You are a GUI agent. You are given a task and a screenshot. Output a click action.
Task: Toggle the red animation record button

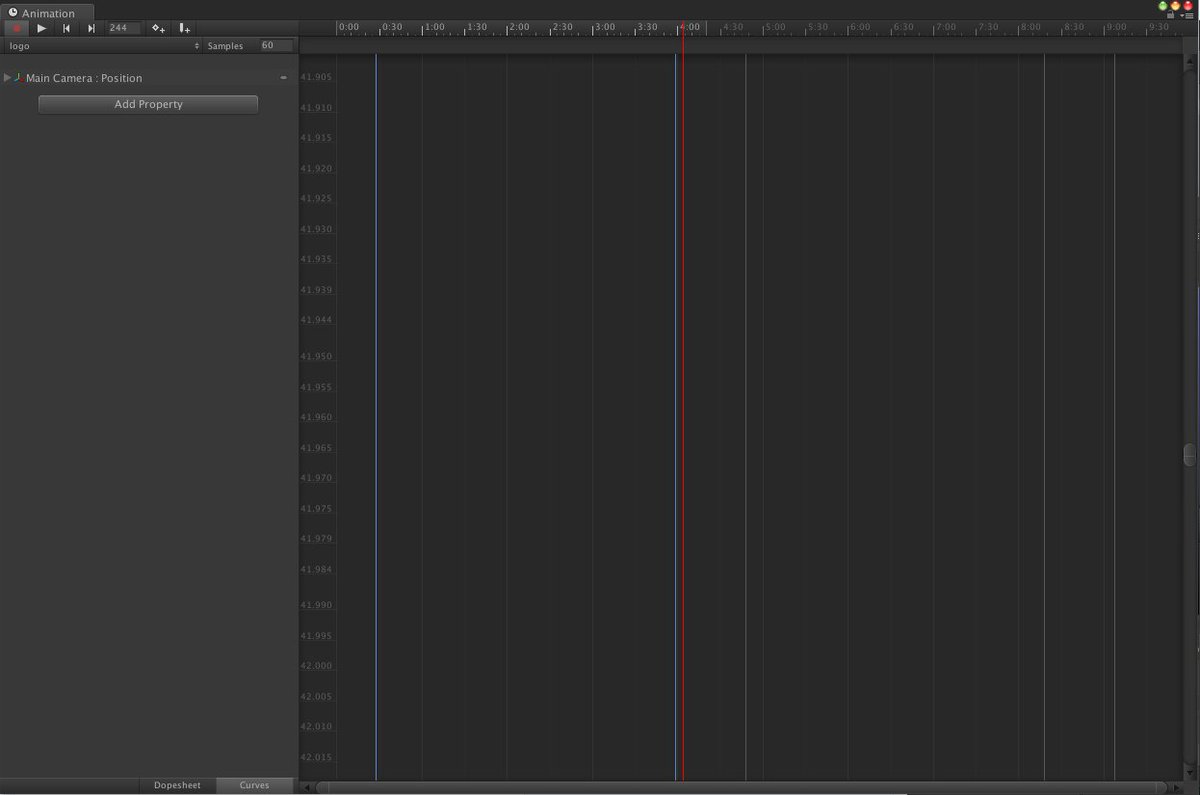pos(16,28)
